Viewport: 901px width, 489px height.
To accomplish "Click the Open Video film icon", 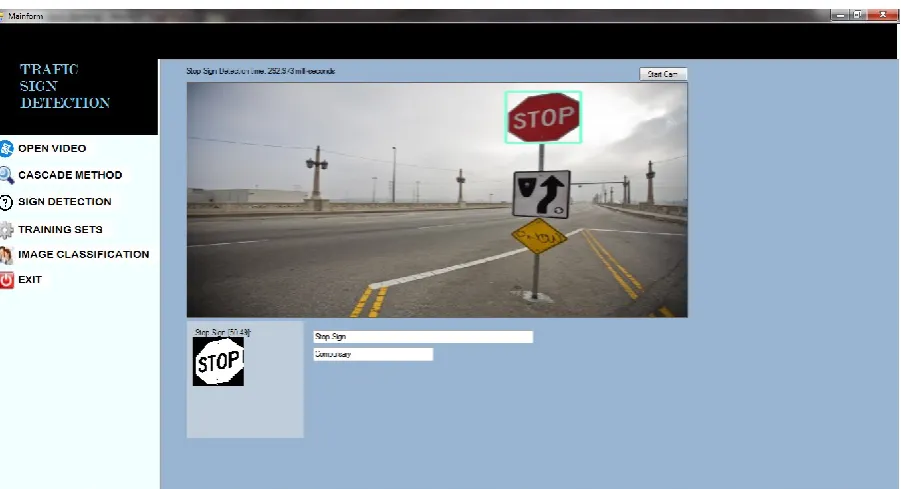I will point(6,149).
